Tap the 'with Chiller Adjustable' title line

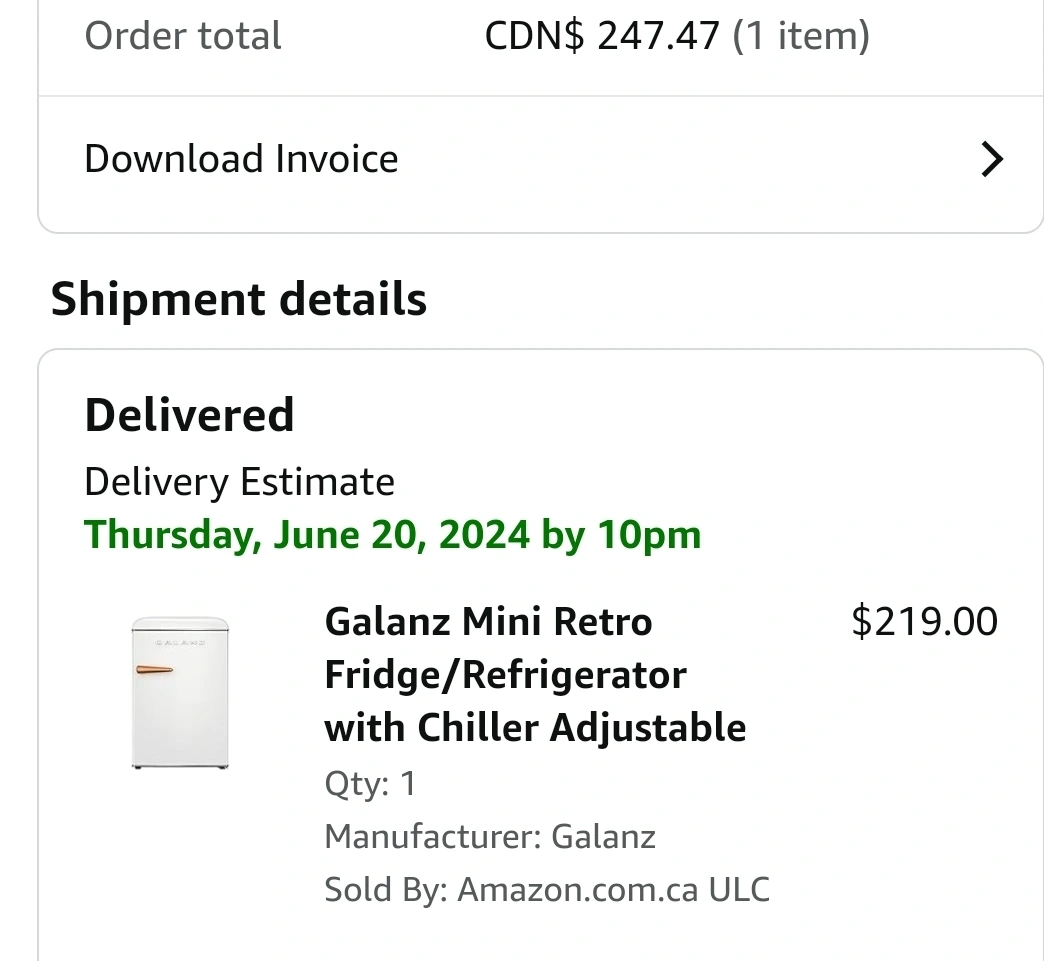click(x=535, y=727)
